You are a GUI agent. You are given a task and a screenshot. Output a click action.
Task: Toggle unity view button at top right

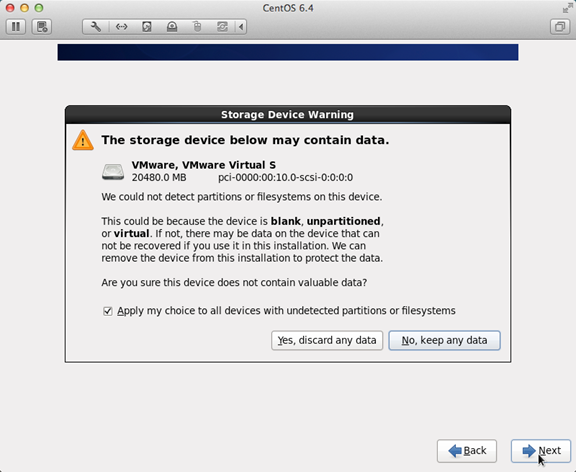pos(560,27)
